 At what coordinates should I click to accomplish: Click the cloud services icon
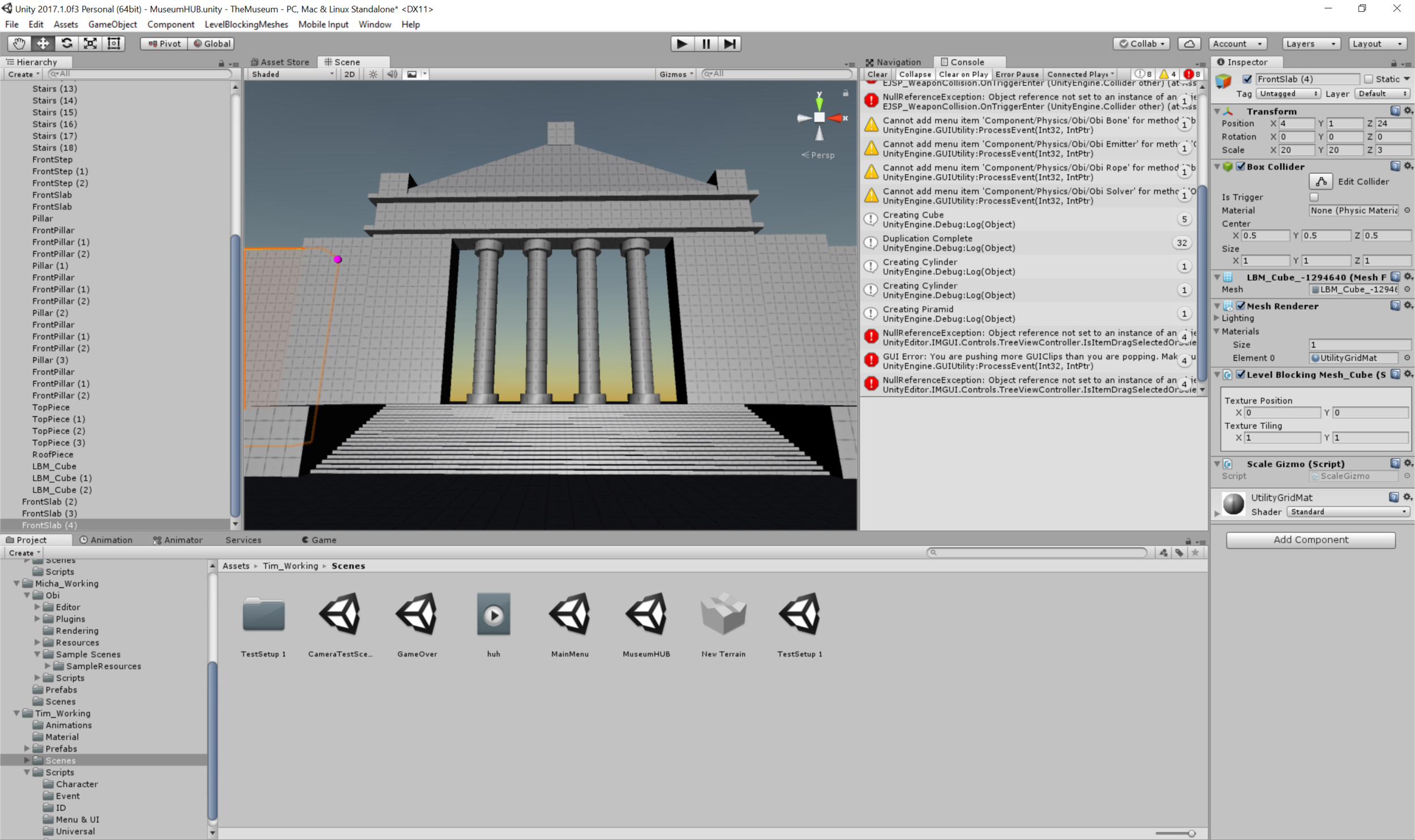(x=1189, y=44)
